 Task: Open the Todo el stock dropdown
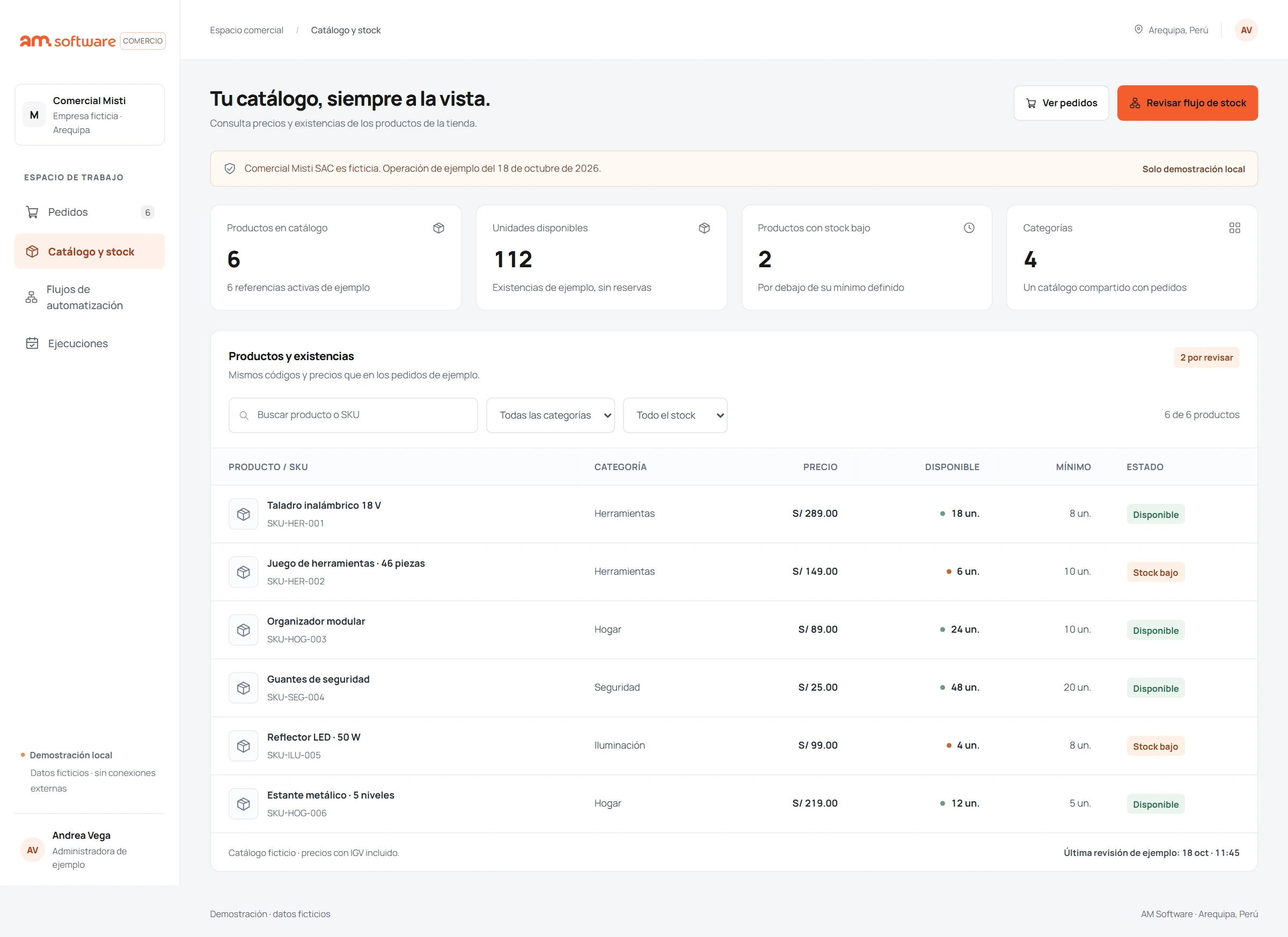[x=675, y=415]
